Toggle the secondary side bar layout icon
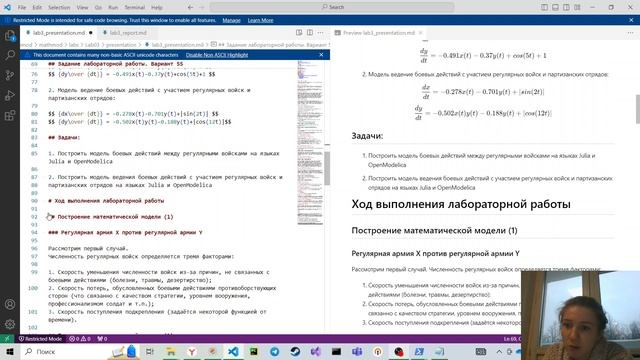This screenshot has width=640, height=360. [x=567, y=7]
